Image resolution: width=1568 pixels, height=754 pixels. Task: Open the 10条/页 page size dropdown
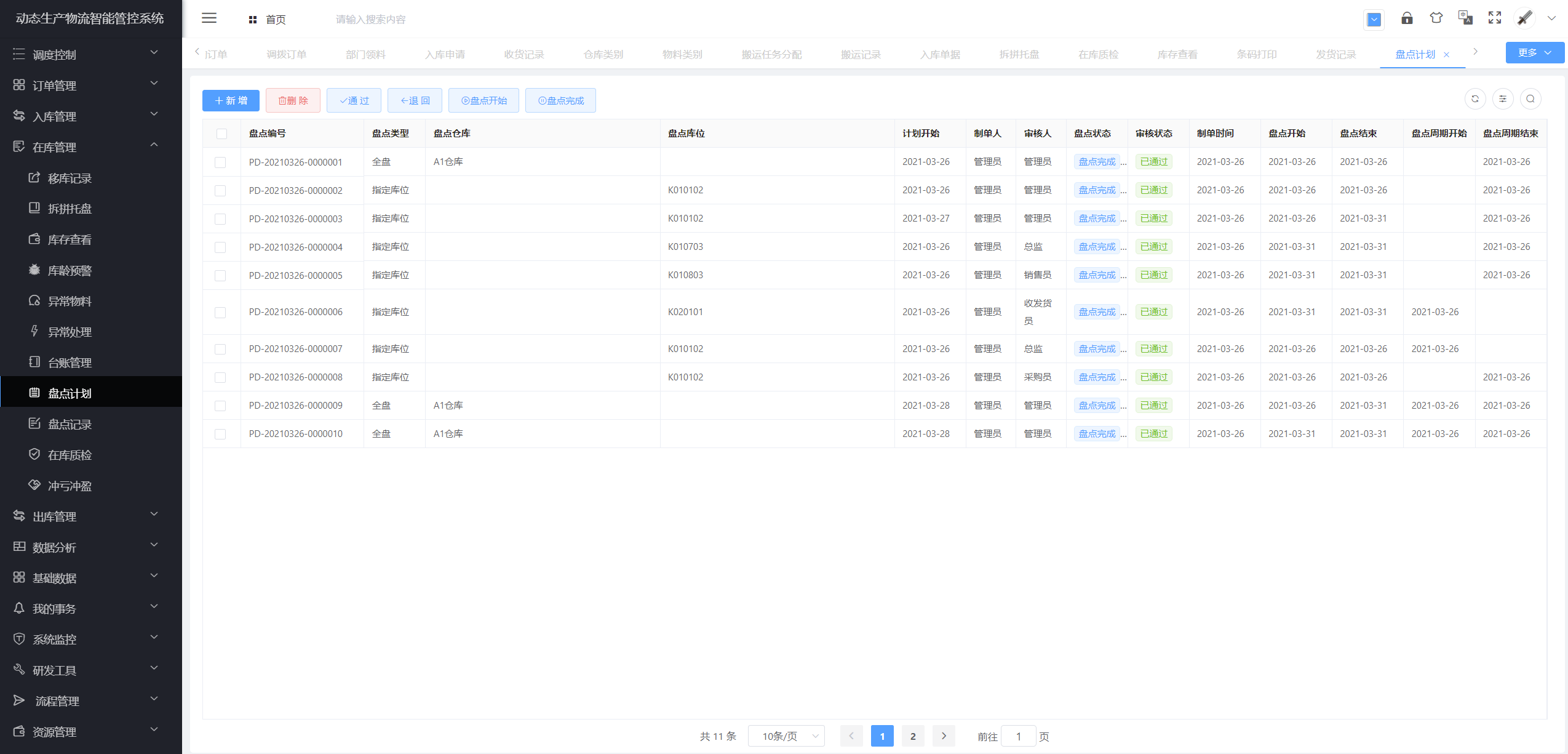coord(786,736)
